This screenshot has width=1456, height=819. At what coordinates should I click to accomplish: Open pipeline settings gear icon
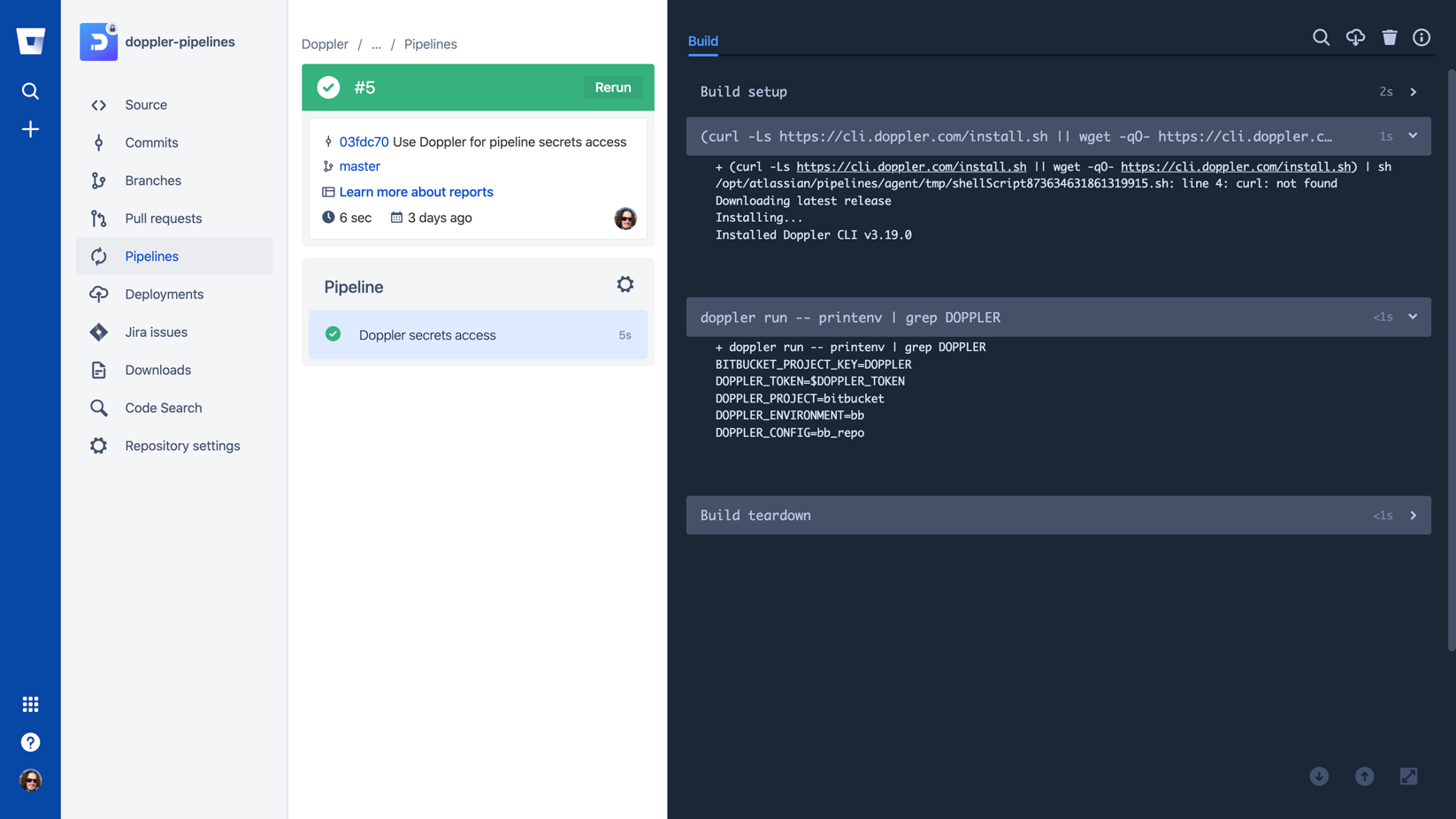(625, 284)
